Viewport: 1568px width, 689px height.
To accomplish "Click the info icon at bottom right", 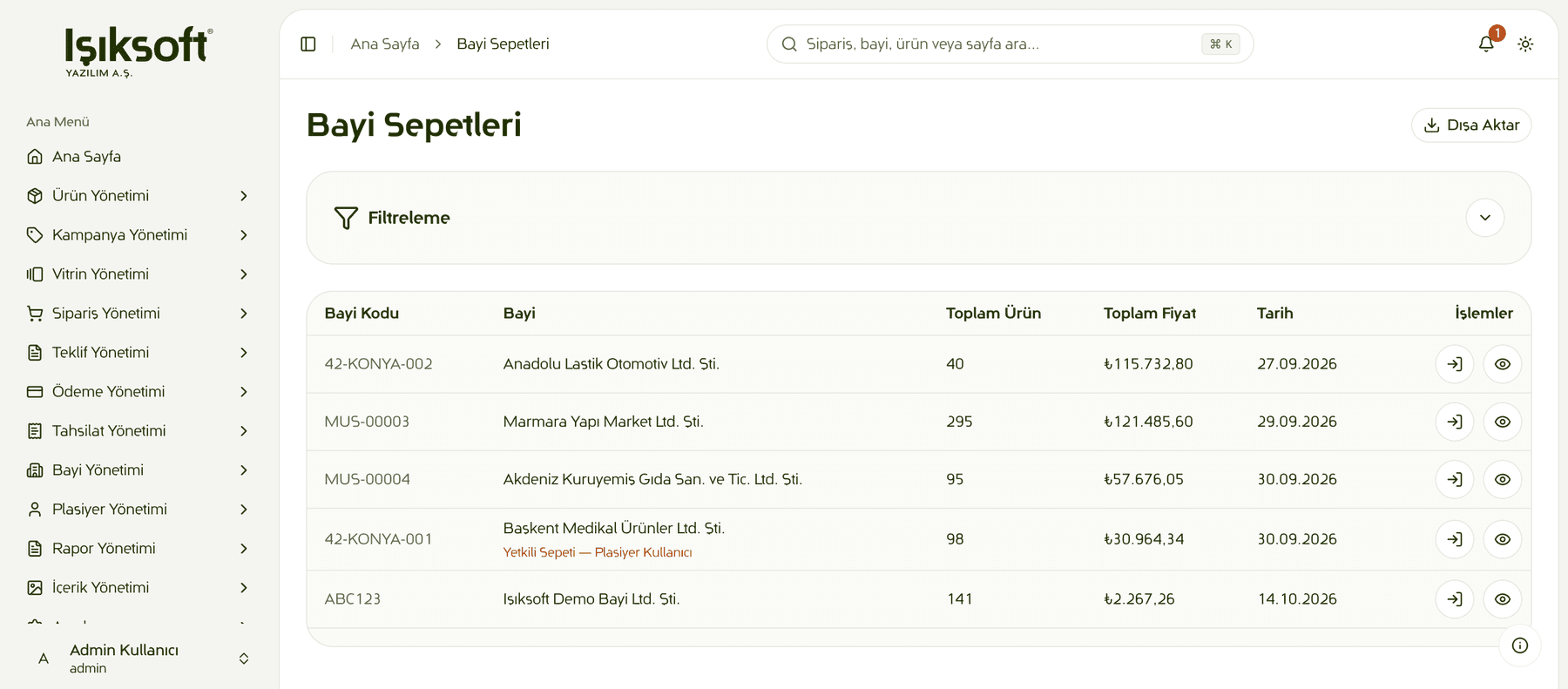I will [1520, 645].
